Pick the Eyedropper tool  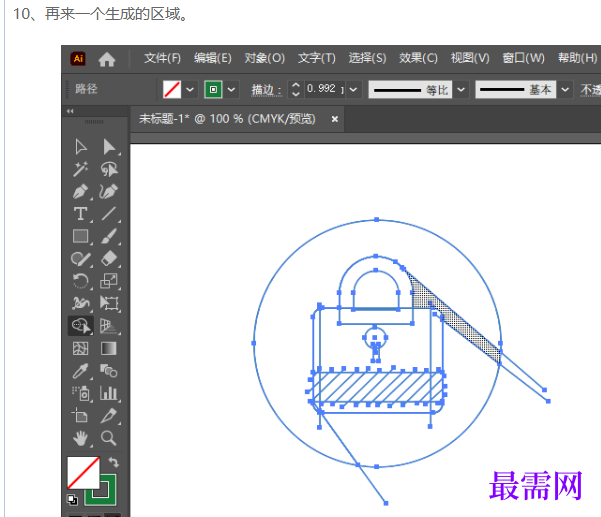point(80,371)
